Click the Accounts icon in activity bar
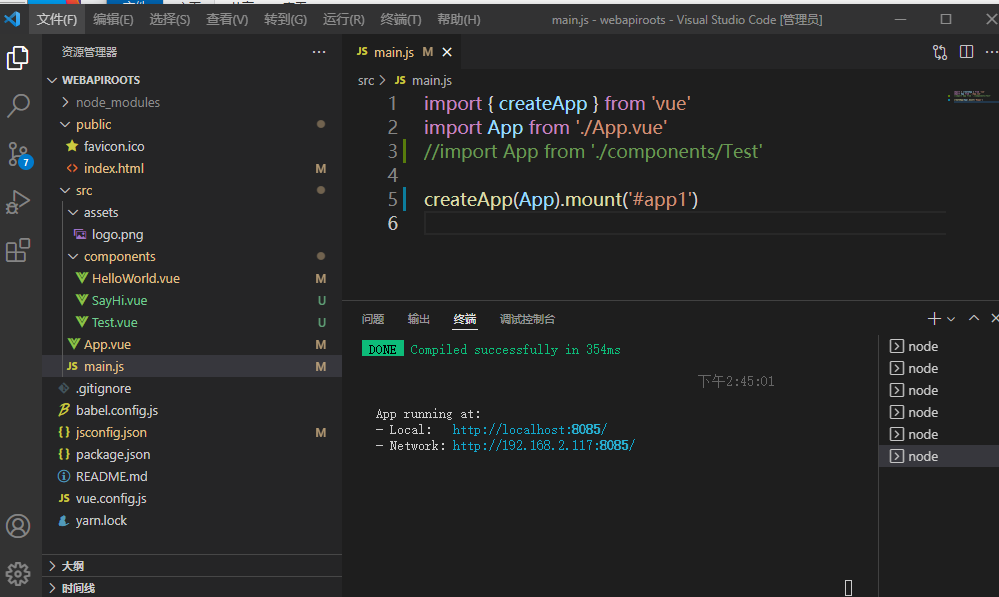The width and height of the screenshot is (999, 597). [18, 526]
